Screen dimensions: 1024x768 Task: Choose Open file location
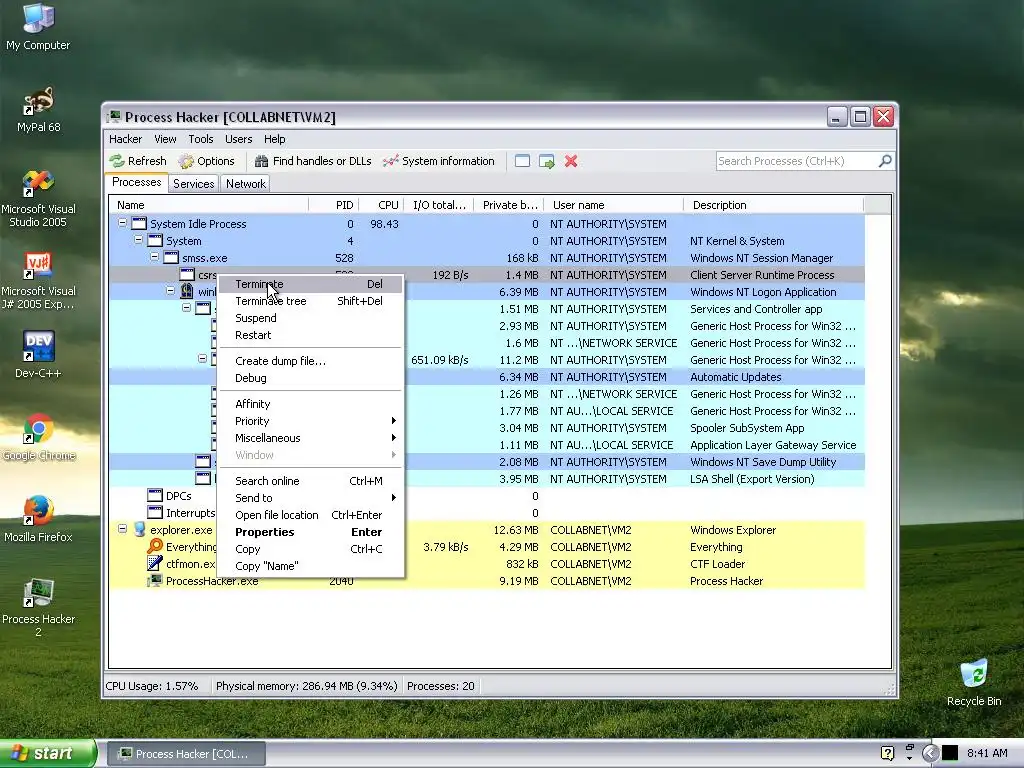pyautogui.click(x=311, y=515)
